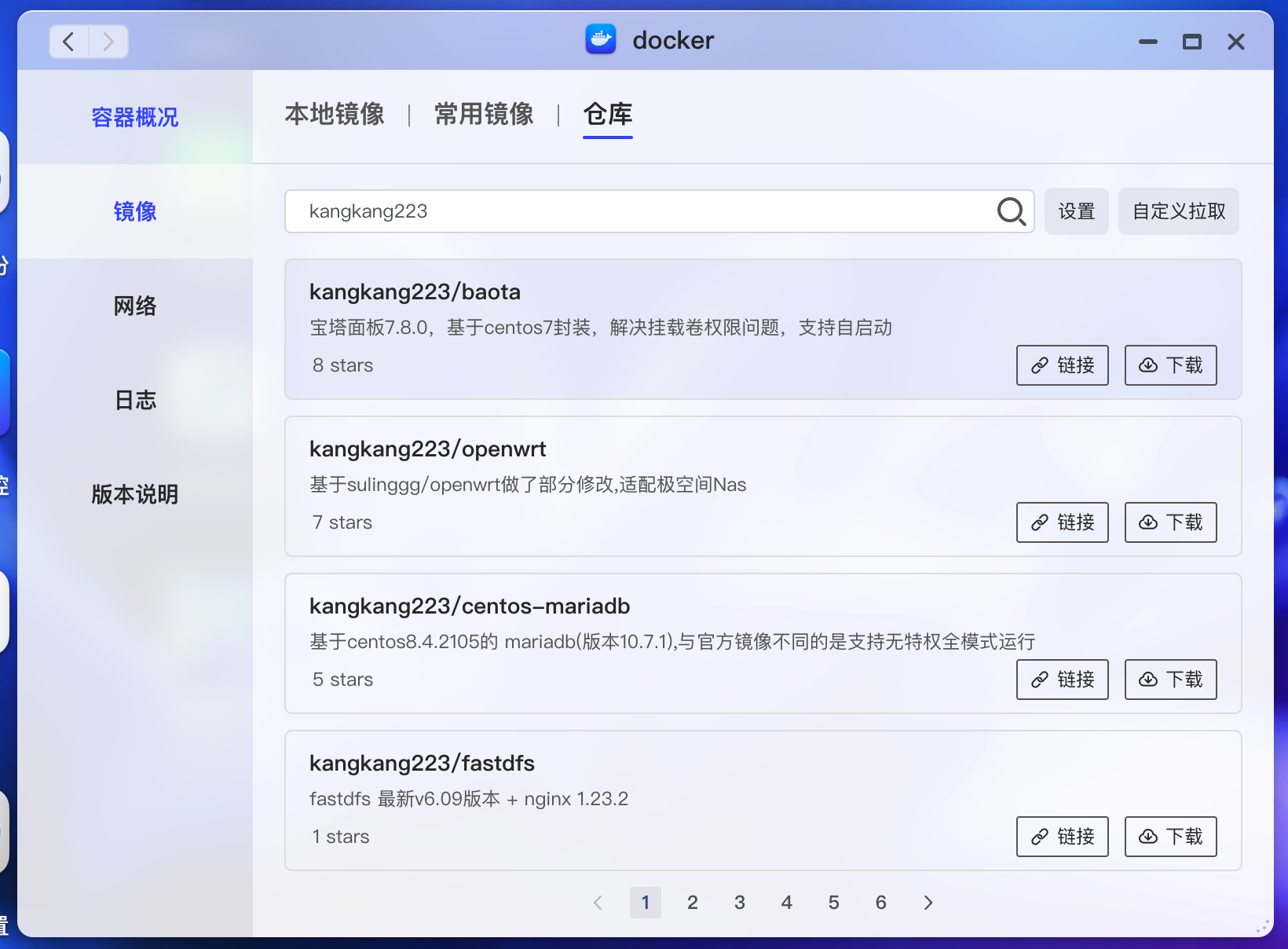Download the kangkang223/baota image
Screen dimensions: 1288x949
point(1171,365)
